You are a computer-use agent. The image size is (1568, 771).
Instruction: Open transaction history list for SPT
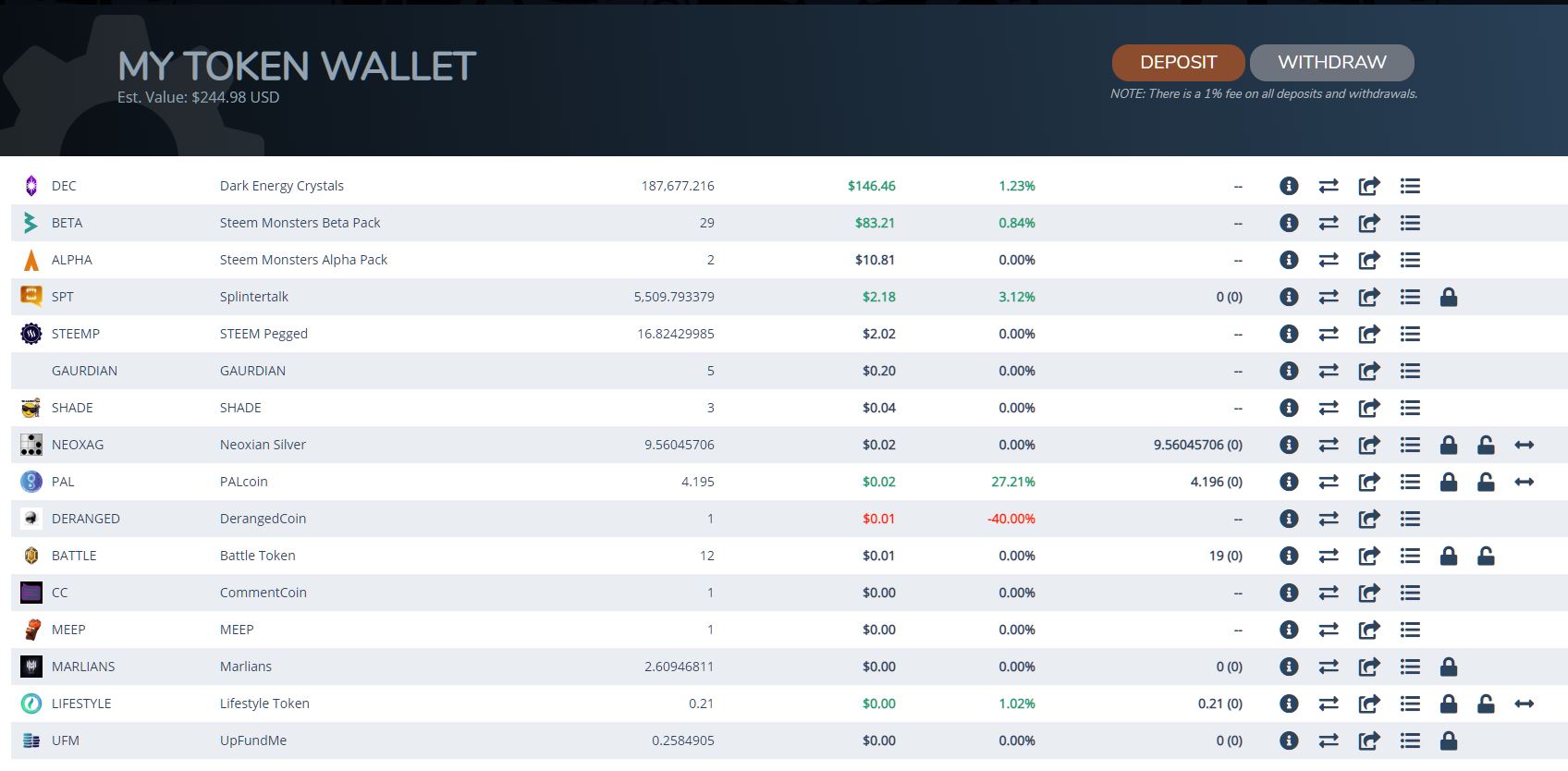click(x=1410, y=297)
